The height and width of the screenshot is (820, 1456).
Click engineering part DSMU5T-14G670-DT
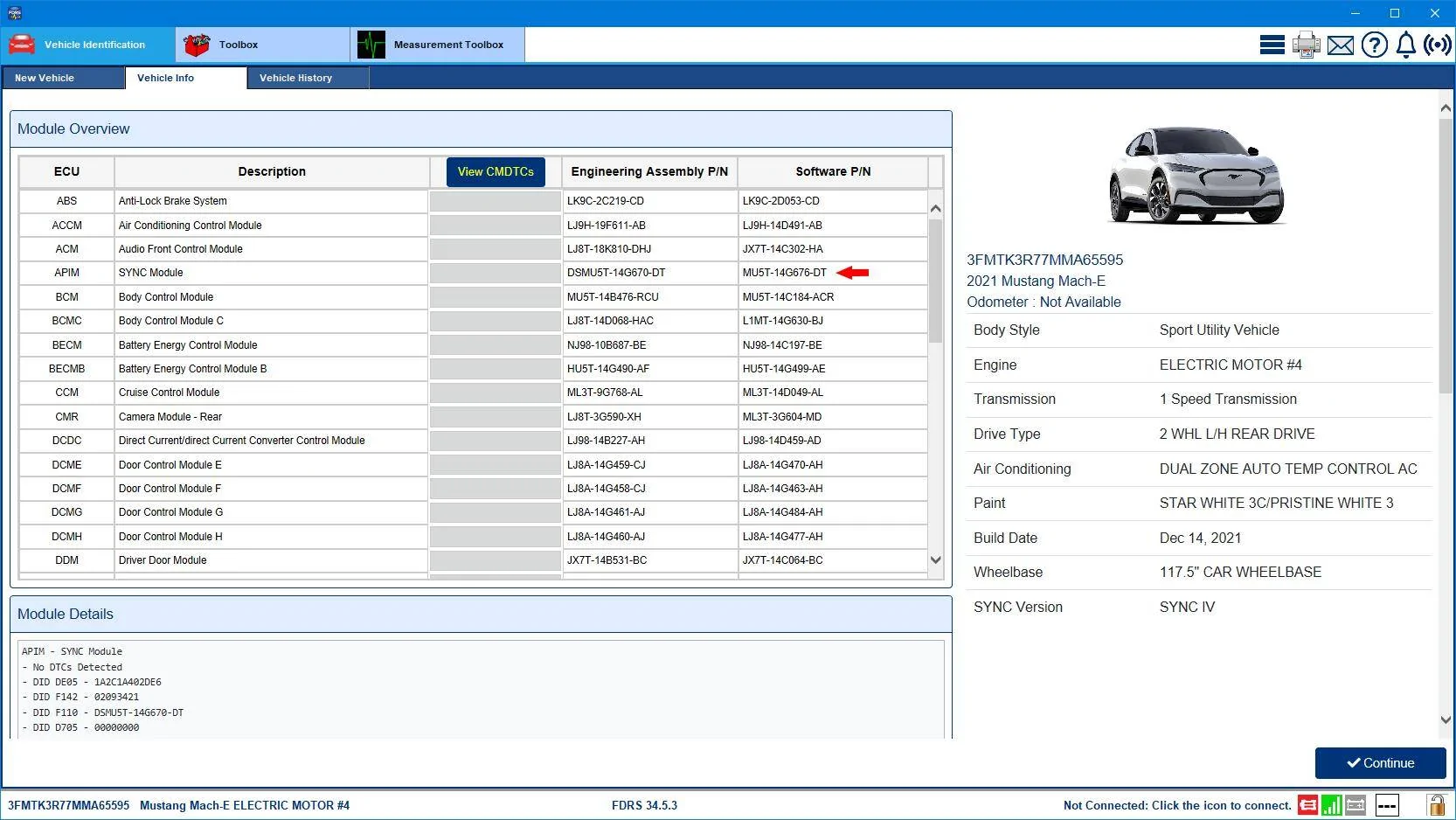[616, 273]
